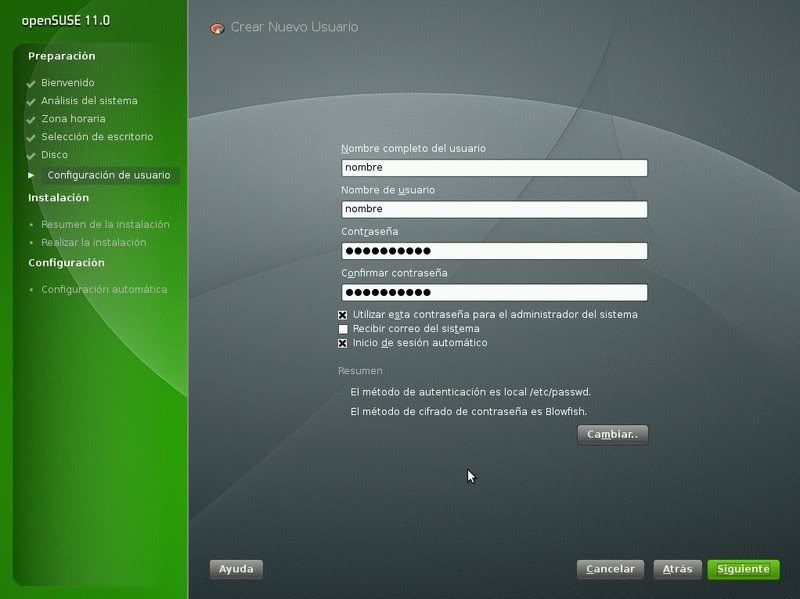Viewport: 800px width, 599px height.
Task: Select Bienvenido step in sidebar
Action: (x=68, y=83)
